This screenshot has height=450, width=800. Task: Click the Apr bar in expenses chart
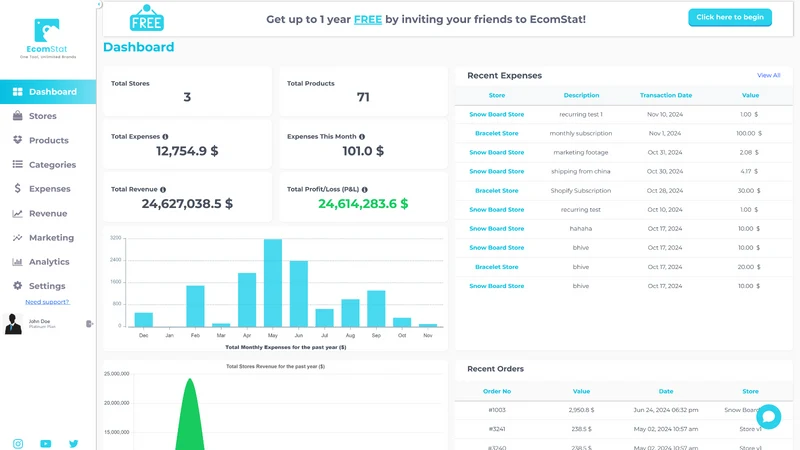[247, 300]
